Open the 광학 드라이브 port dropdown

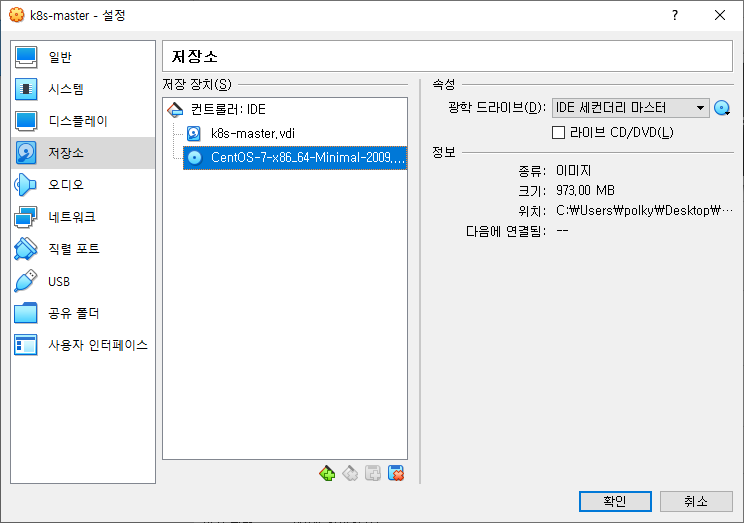[x=630, y=108]
